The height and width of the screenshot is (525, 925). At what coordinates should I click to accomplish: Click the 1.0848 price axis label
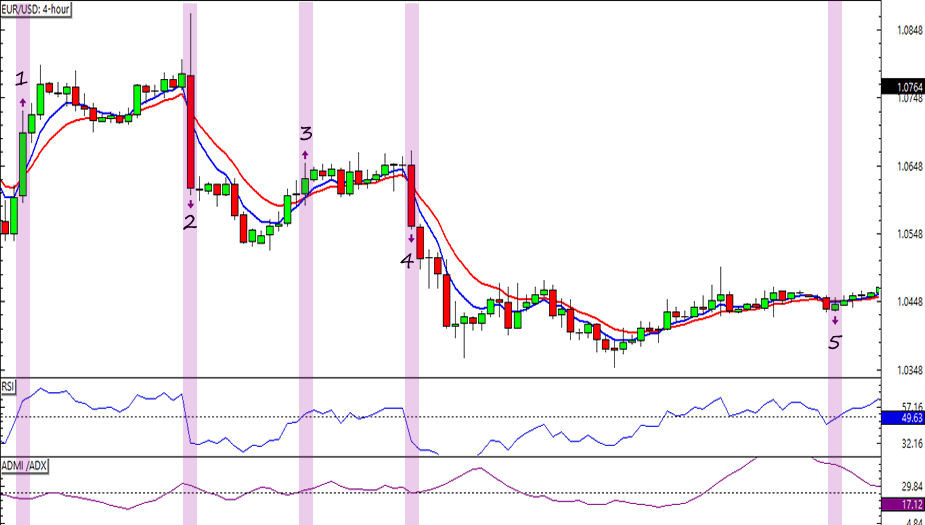909,31
